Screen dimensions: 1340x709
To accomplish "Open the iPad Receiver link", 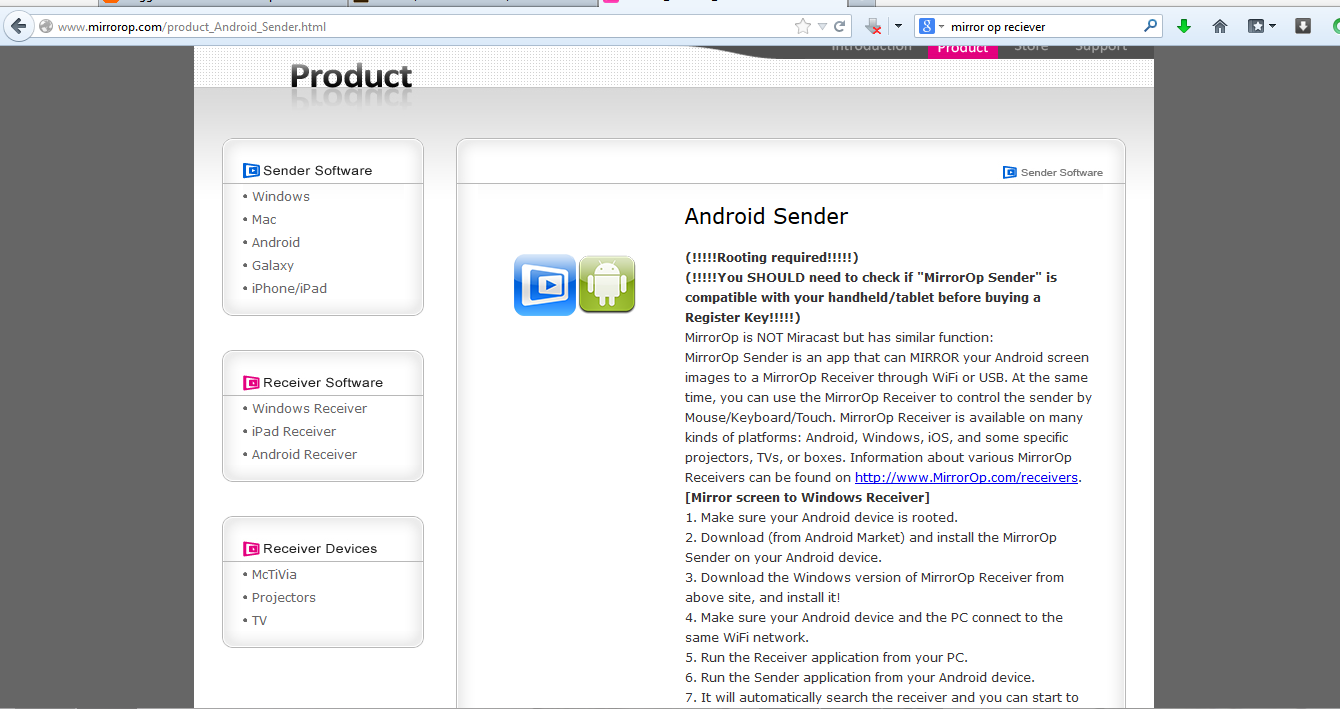I will point(294,432).
